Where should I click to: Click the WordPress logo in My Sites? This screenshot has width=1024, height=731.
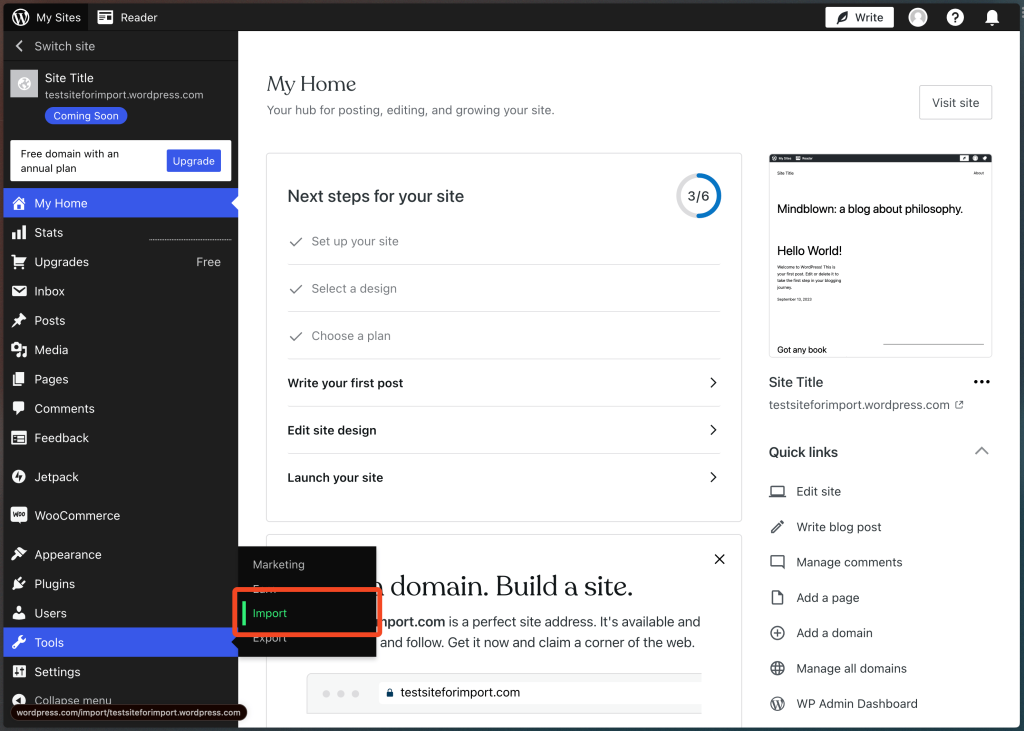pos(21,17)
